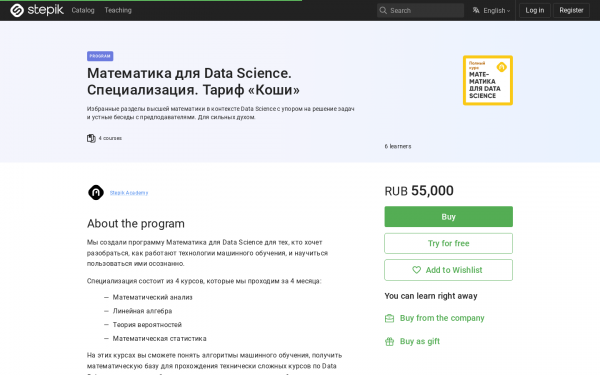Click 'Математический анализ' list item

(x=152, y=297)
